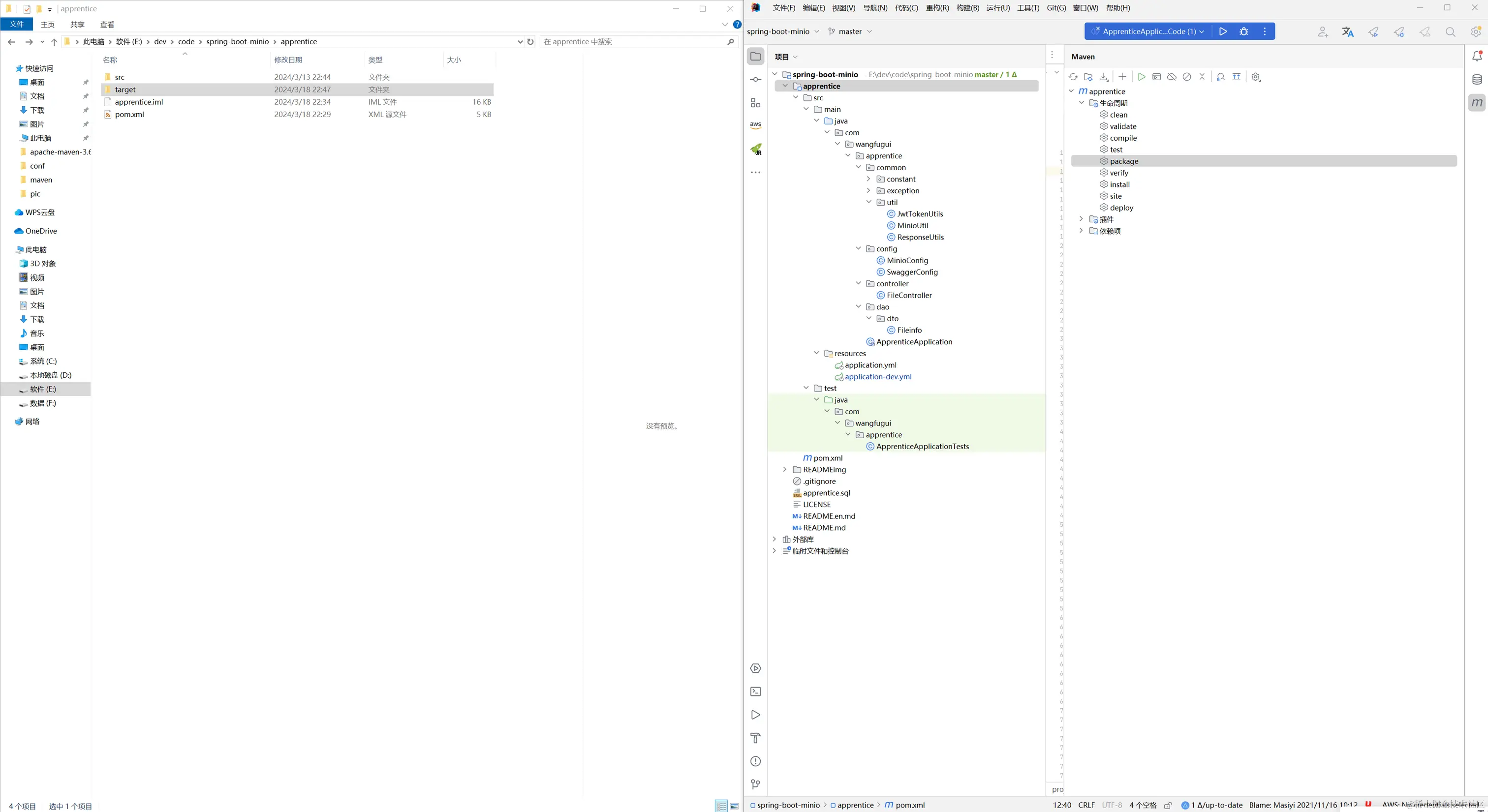Viewport: 1488px width, 812px height.
Task: Debug ApprenticeApplication with the bug icon
Action: point(1243,32)
